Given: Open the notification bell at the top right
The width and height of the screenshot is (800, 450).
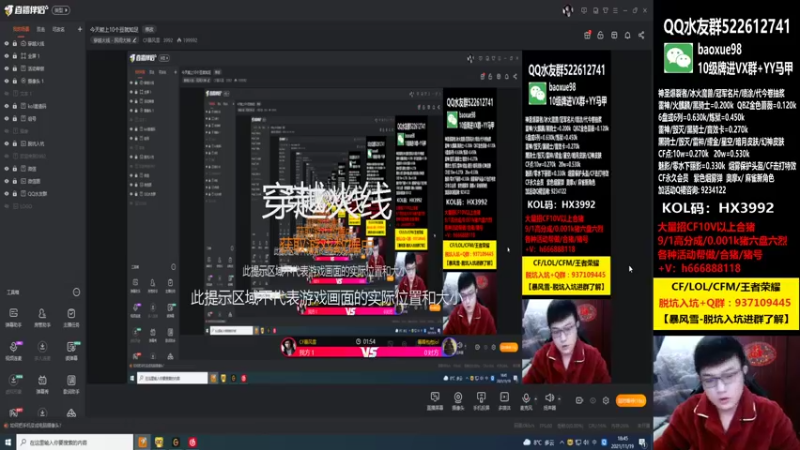Looking at the screenshot, I should pyautogui.click(x=628, y=35).
